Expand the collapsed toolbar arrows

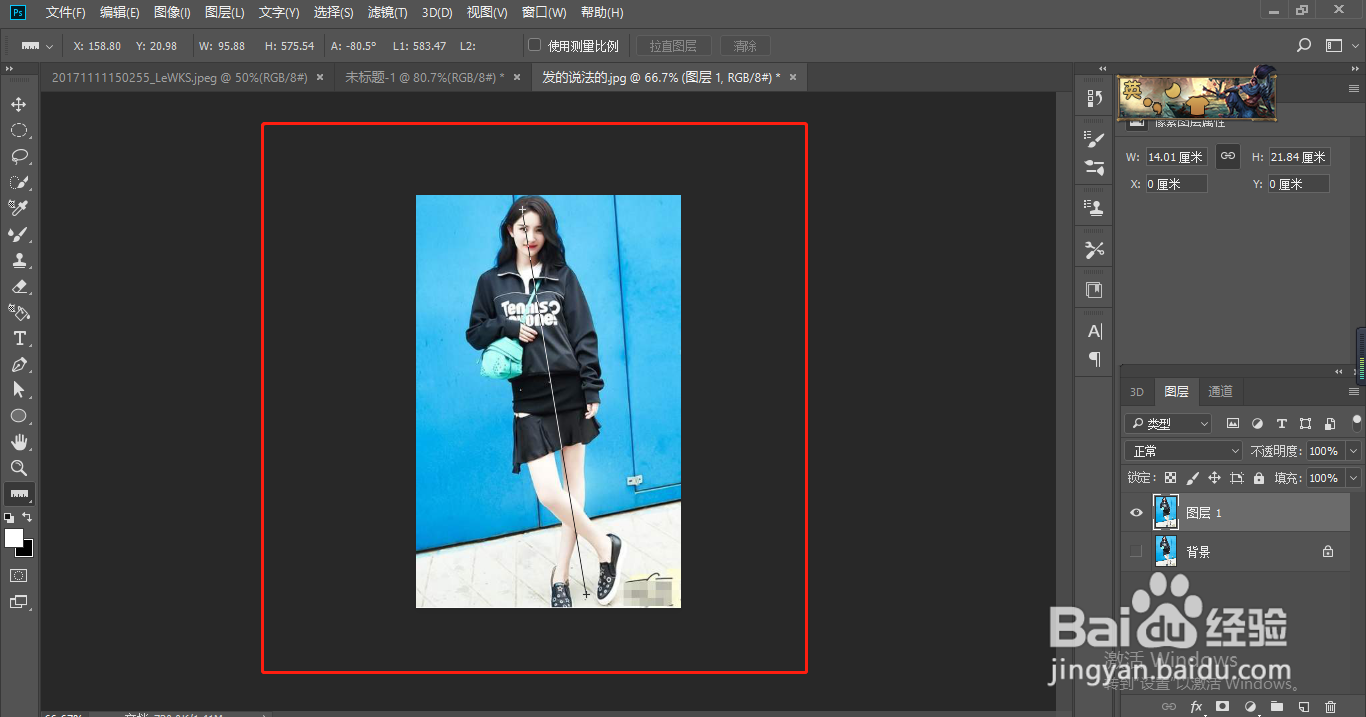click(9, 69)
